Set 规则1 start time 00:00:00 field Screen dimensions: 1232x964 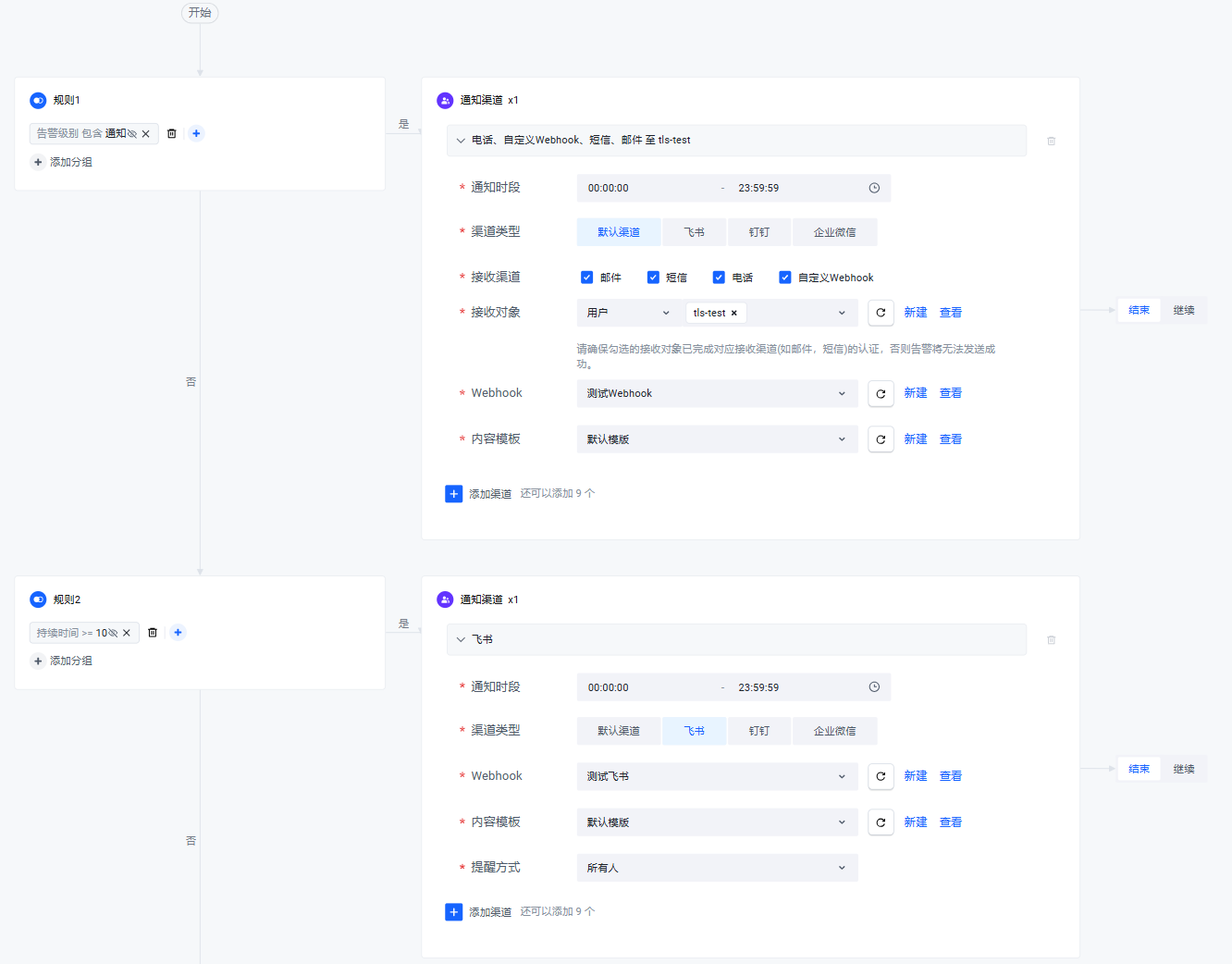click(x=647, y=188)
